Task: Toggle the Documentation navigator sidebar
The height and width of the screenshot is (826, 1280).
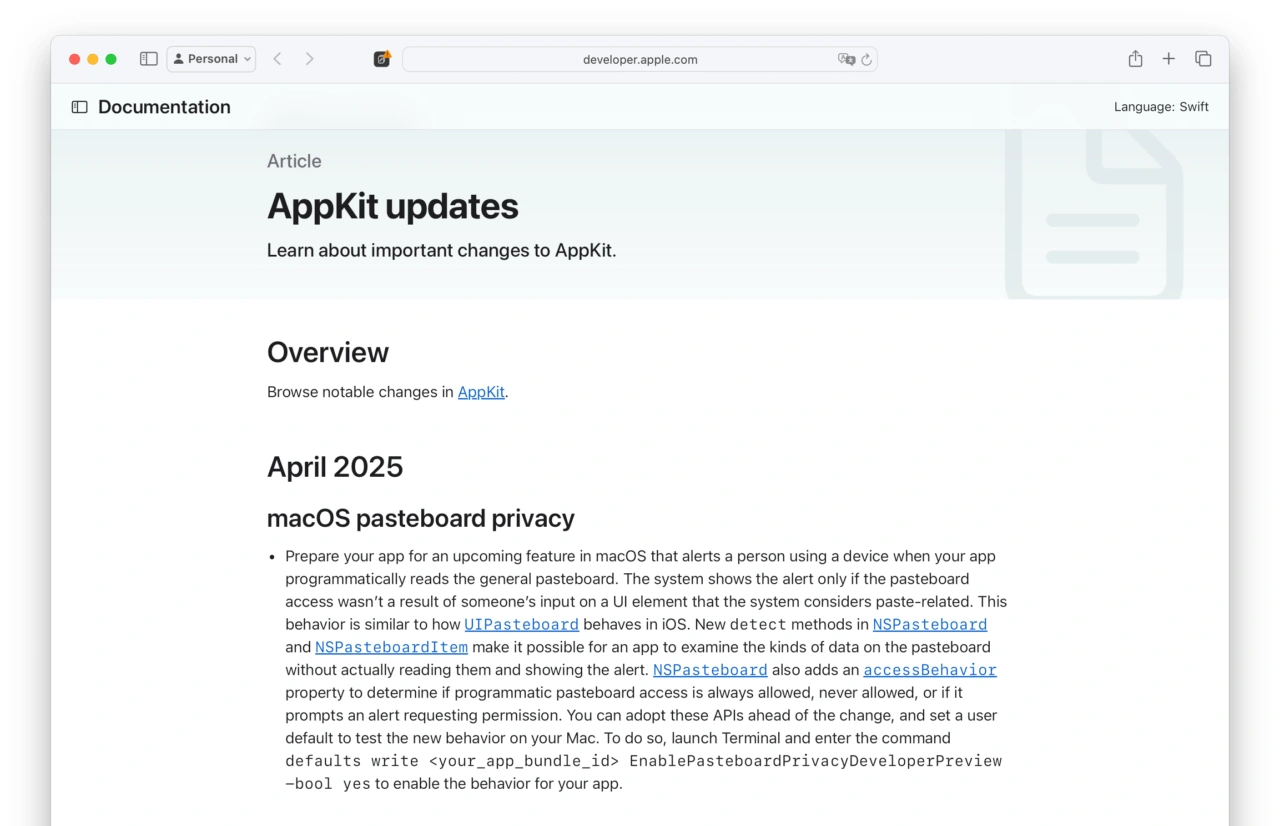Action: pos(80,107)
